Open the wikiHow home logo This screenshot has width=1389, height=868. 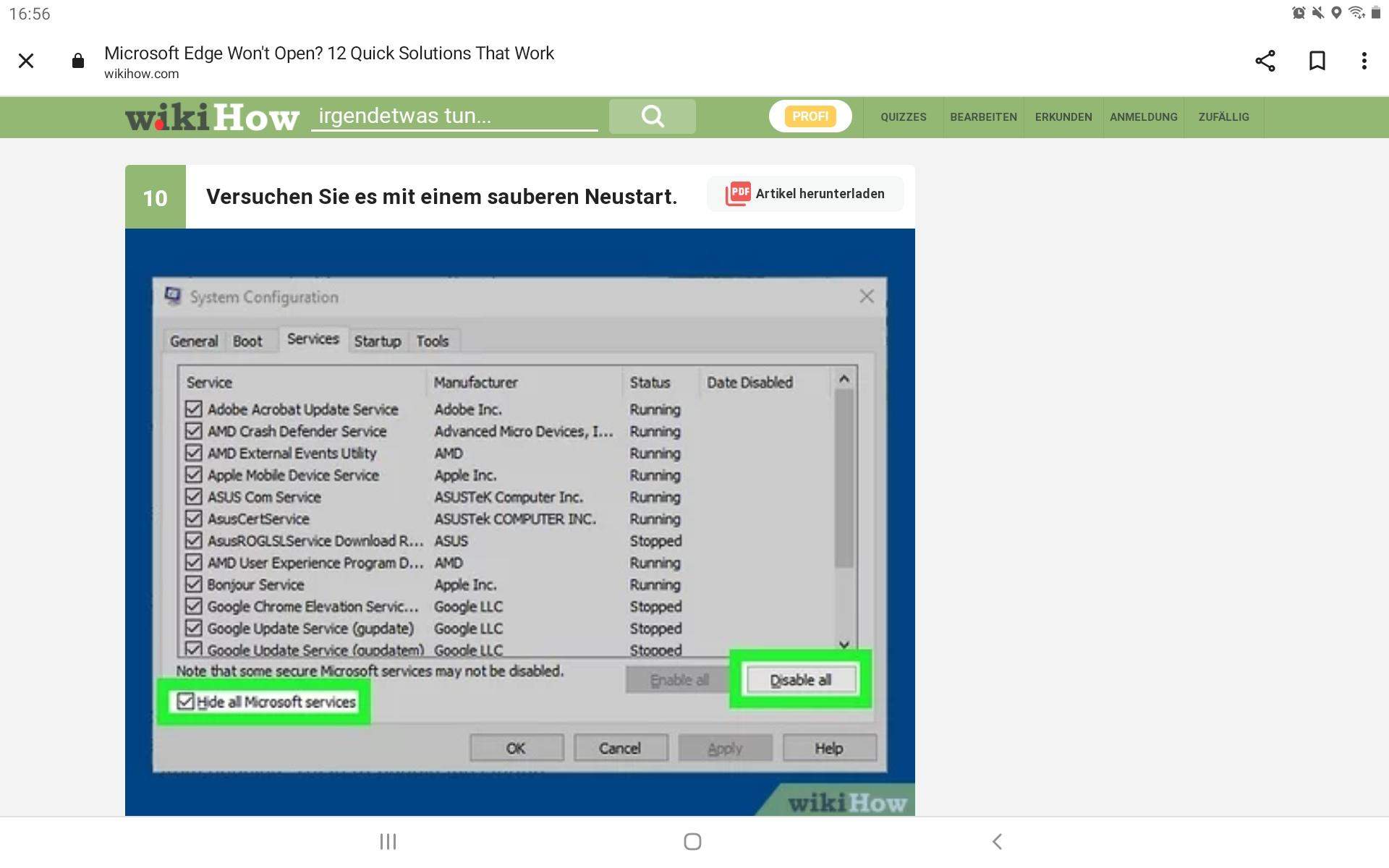[x=212, y=116]
